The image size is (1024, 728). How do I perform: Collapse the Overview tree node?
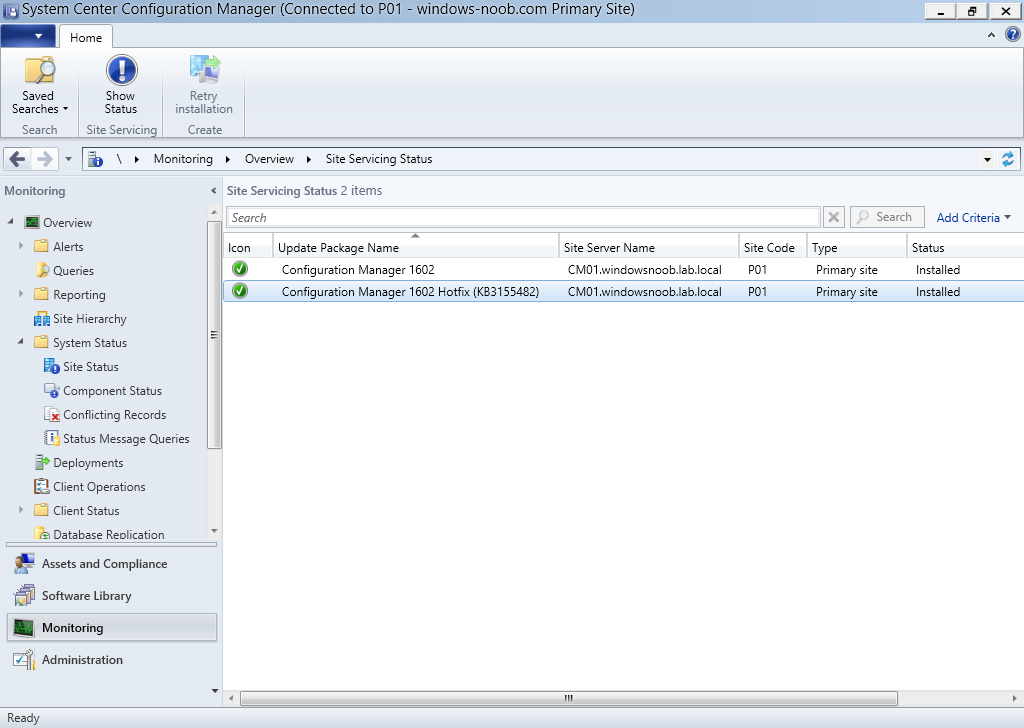(x=10, y=222)
